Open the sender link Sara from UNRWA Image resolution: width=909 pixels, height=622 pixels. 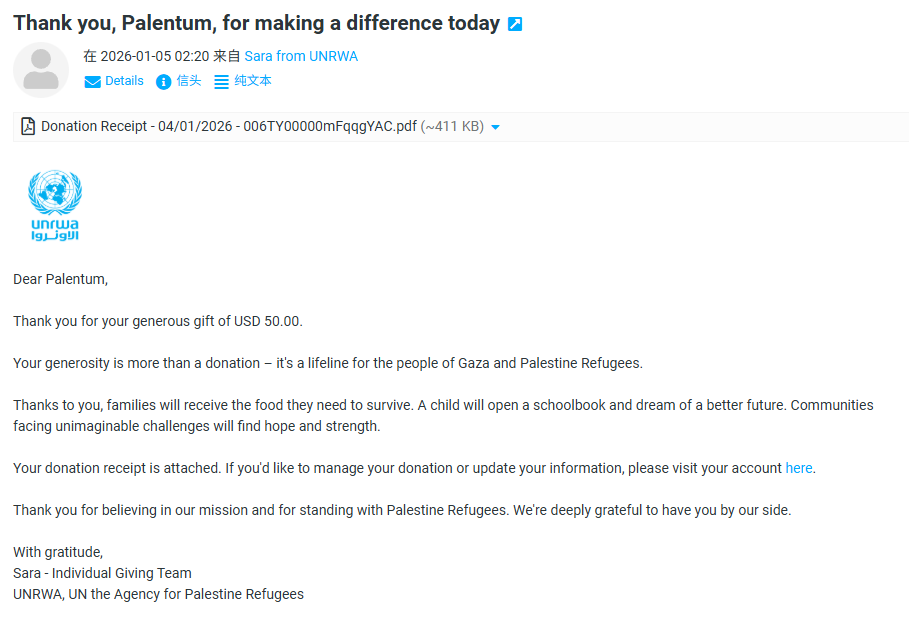(x=301, y=57)
